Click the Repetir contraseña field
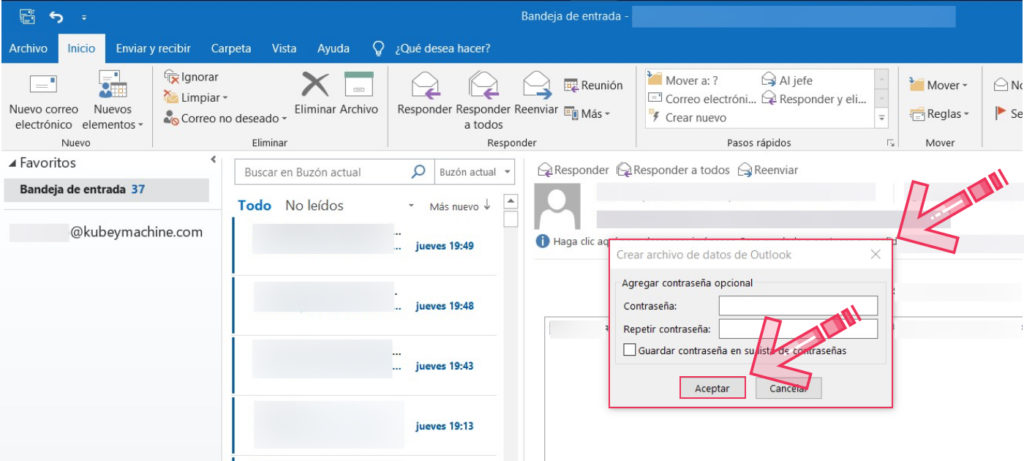1024x461 pixels. [x=798, y=328]
